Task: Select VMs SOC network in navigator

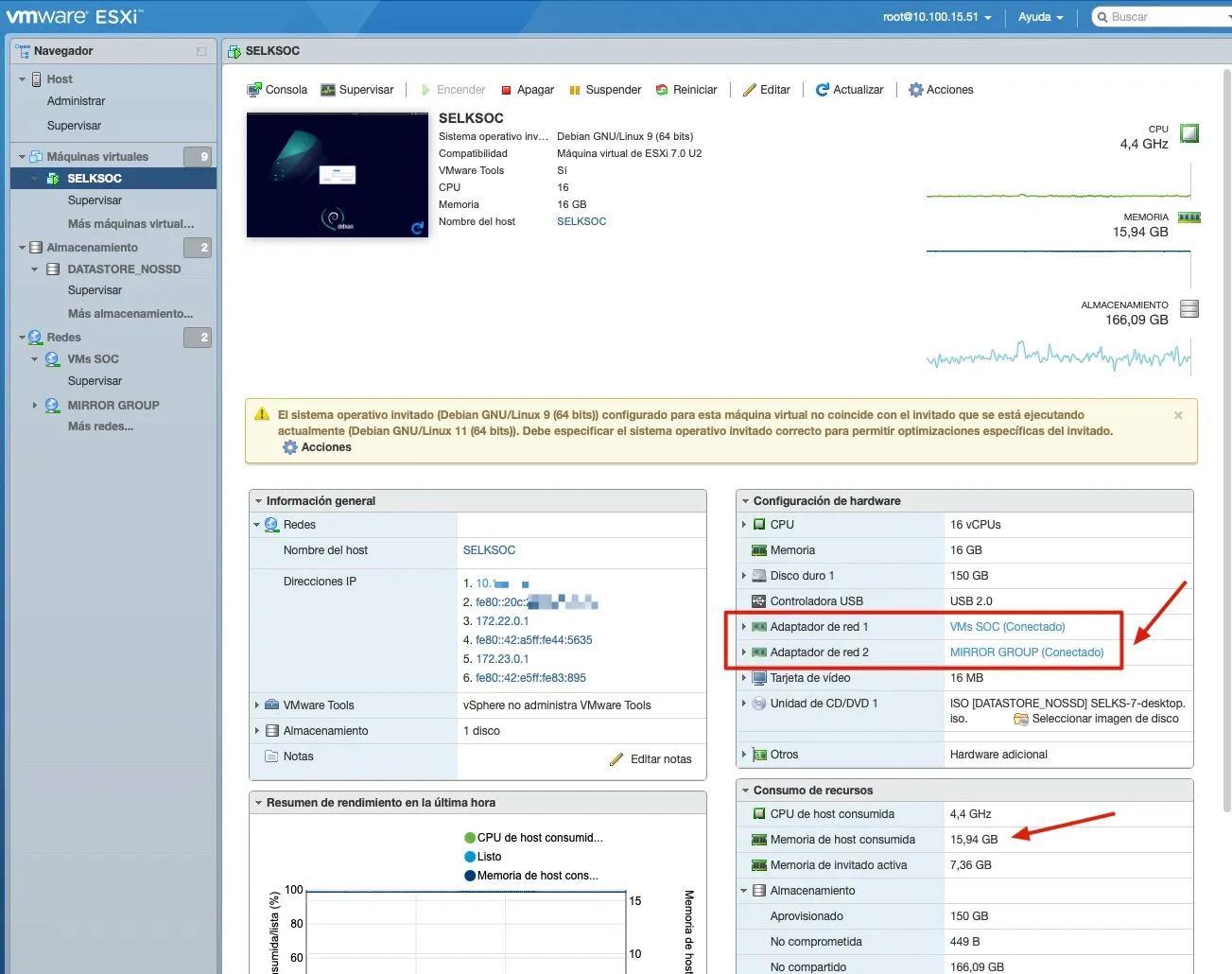Action: point(93,359)
